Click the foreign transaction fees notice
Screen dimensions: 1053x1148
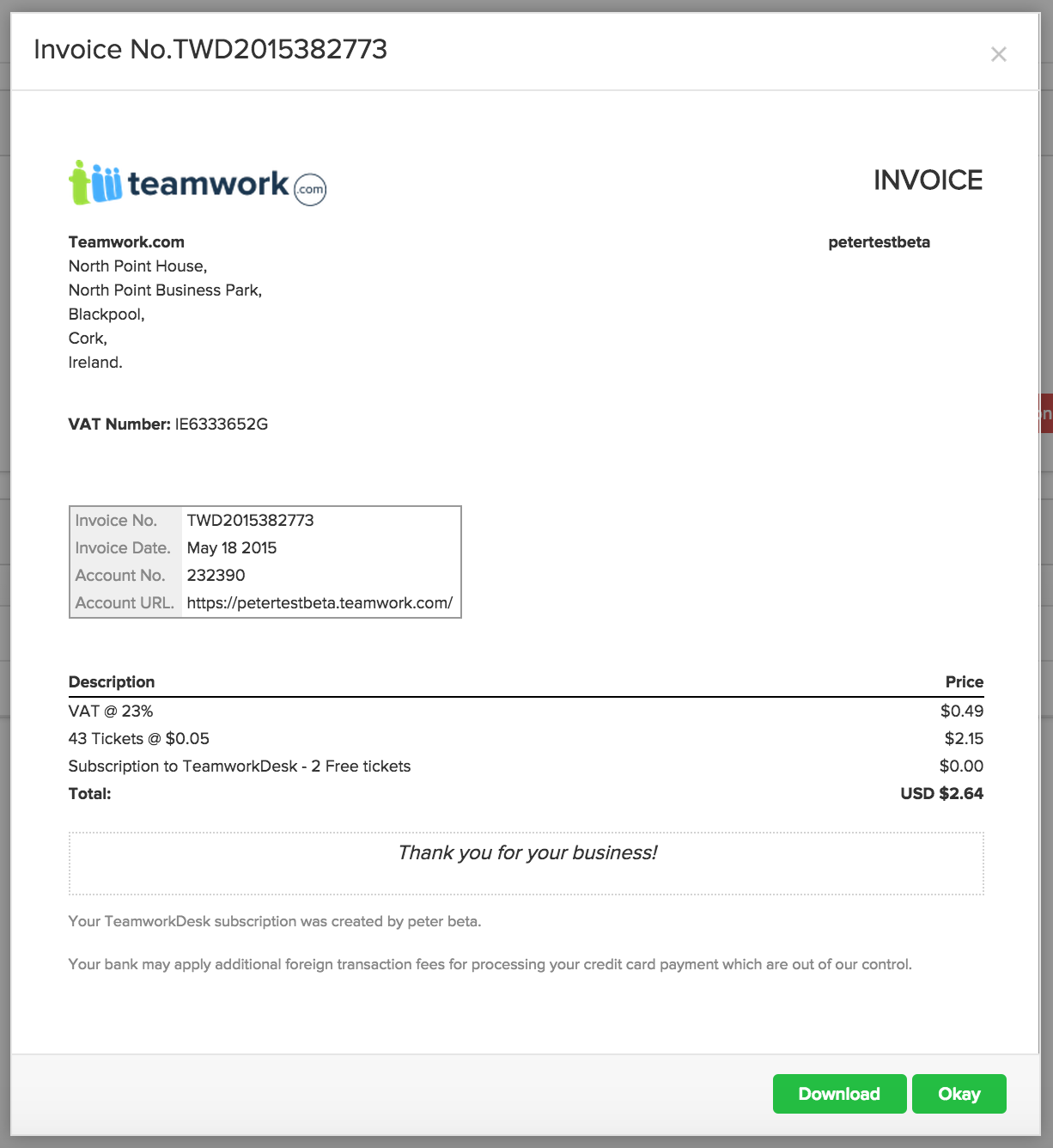coord(490,964)
